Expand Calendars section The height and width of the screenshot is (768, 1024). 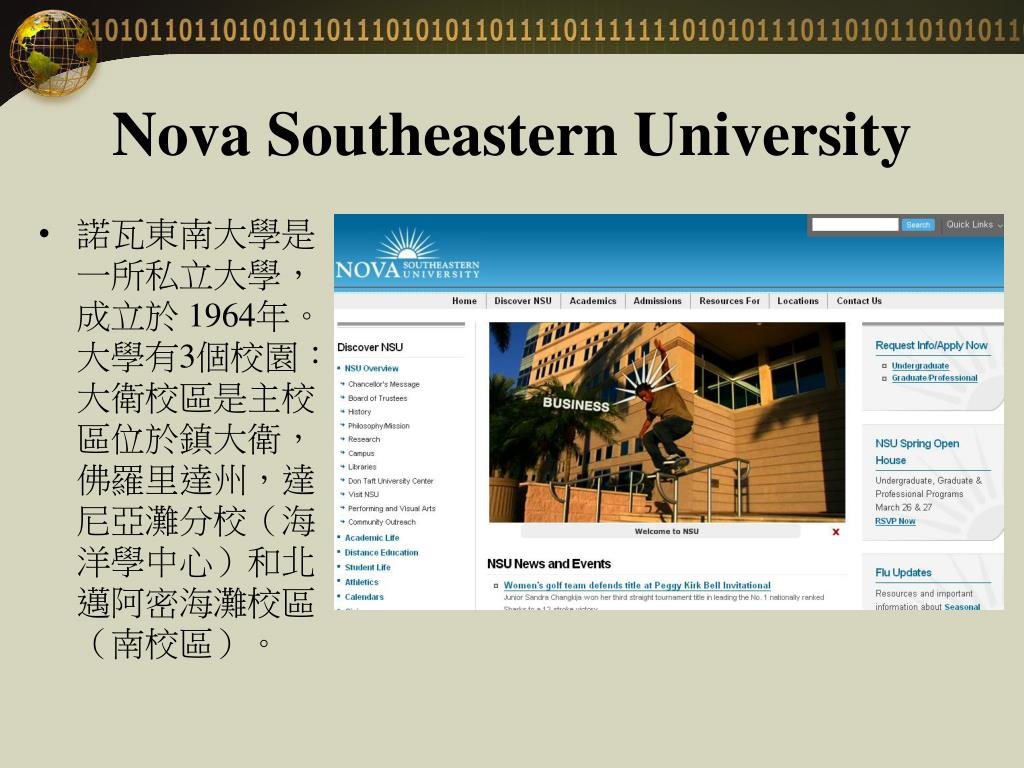[364, 597]
